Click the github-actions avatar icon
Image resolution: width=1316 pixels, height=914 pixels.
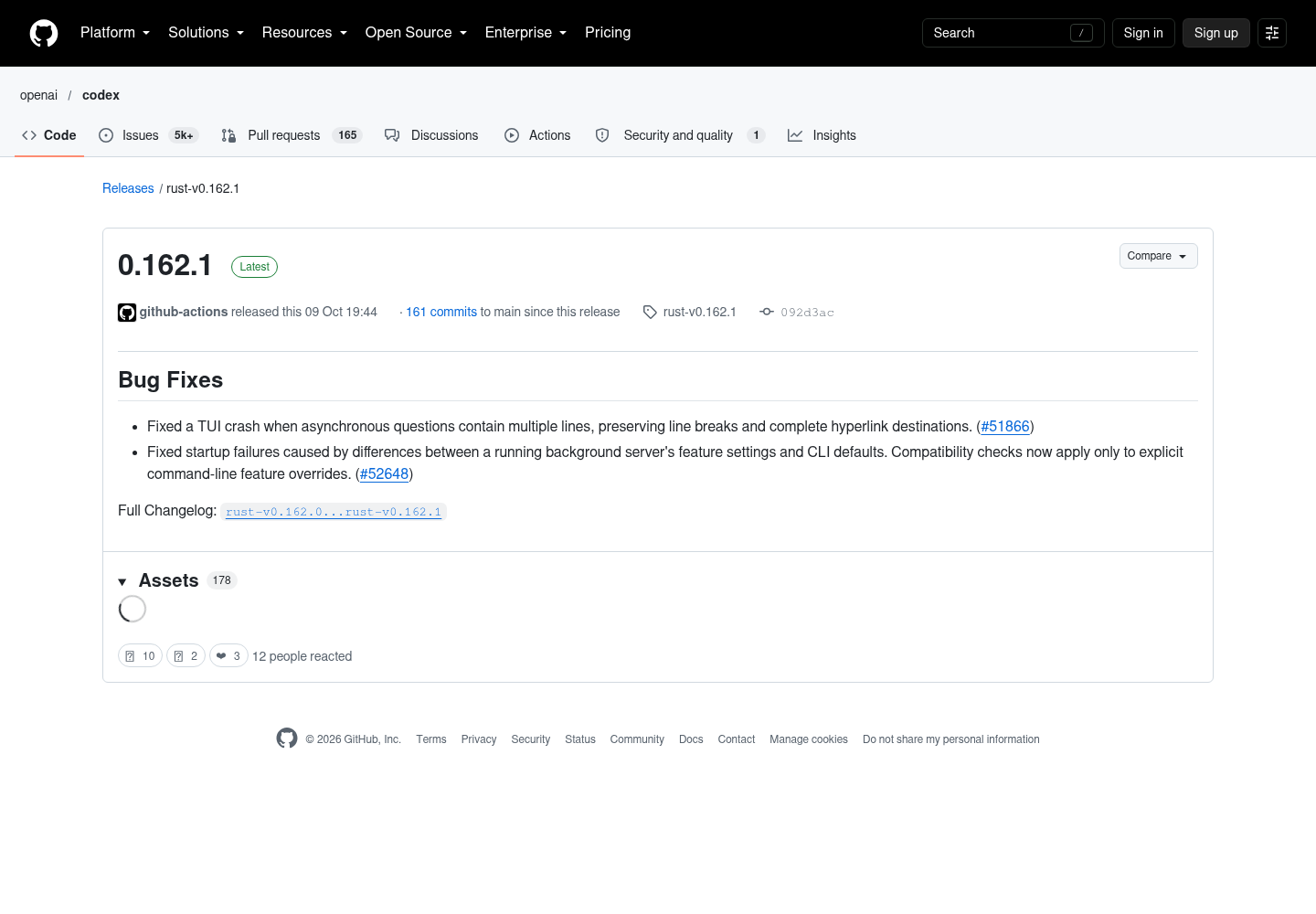(127, 313)
